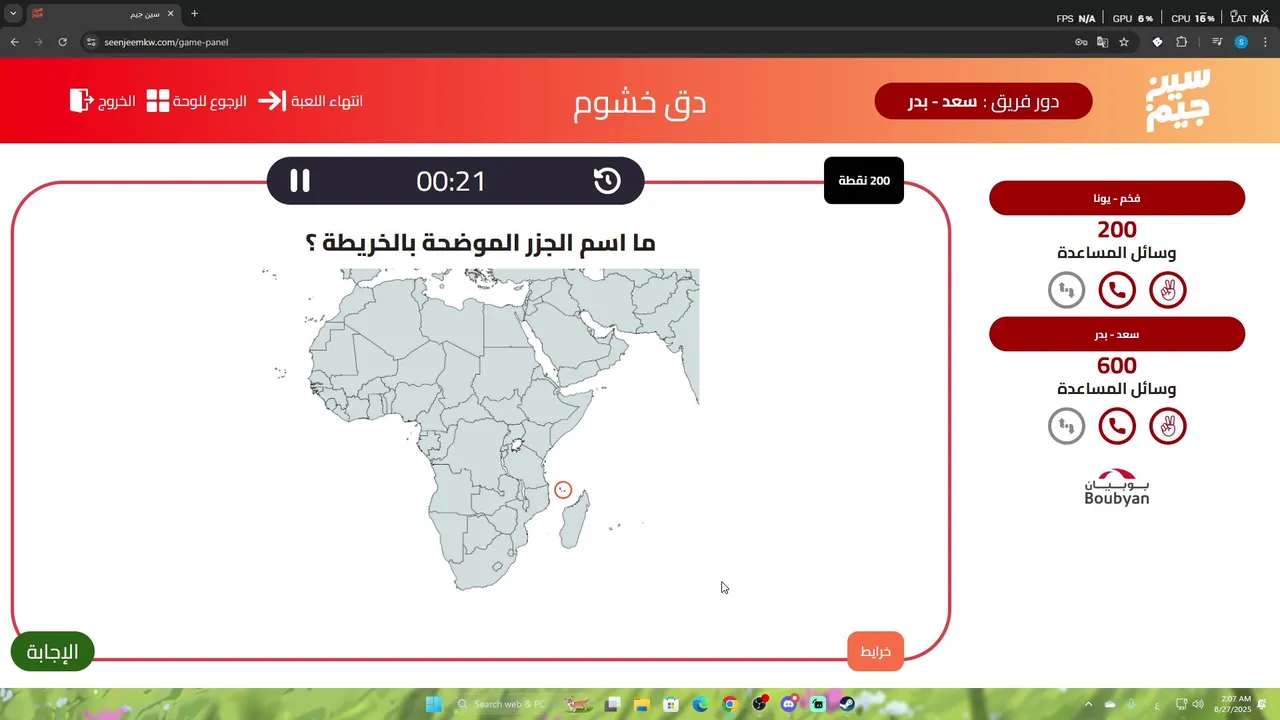Use two-finger lifeline for team فخم - يونا
Viewport: 1280px width, 720px height.
coord(1168,290)
